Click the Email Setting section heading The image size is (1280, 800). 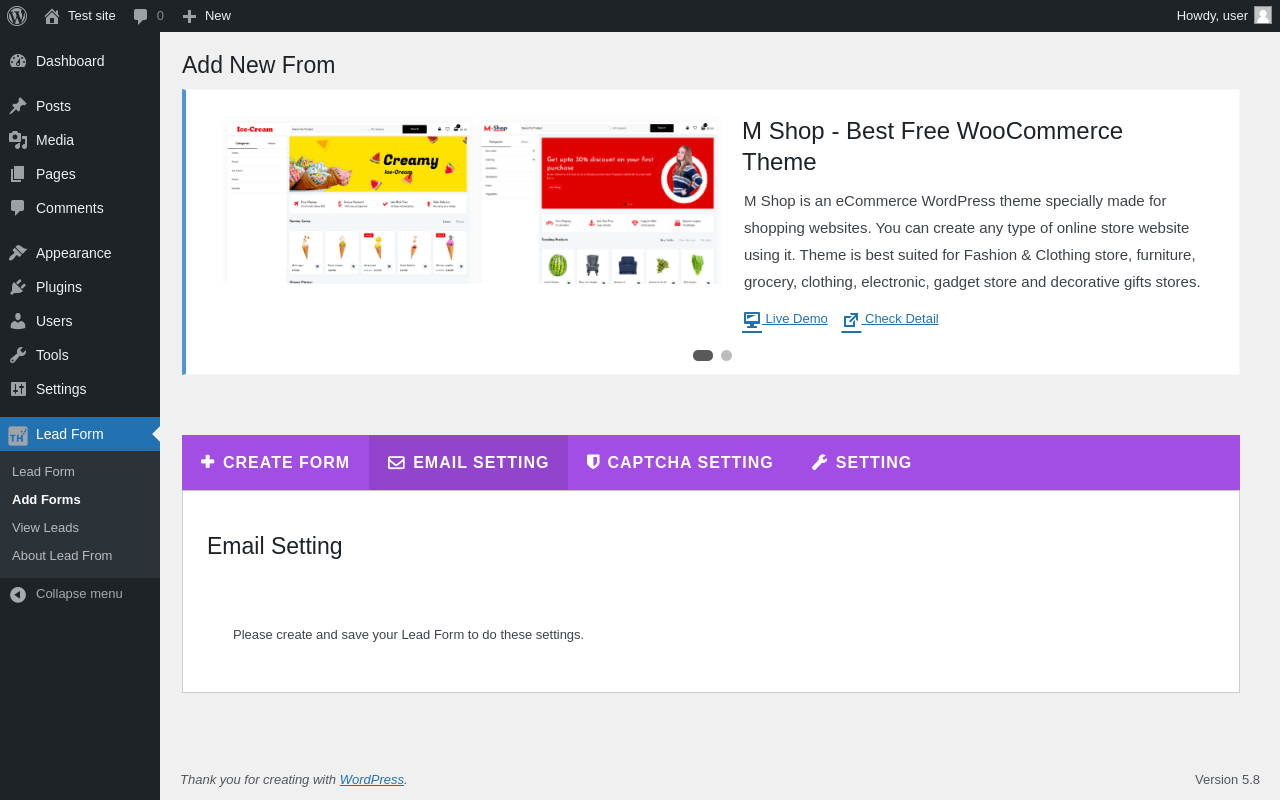tap(275, 546)
